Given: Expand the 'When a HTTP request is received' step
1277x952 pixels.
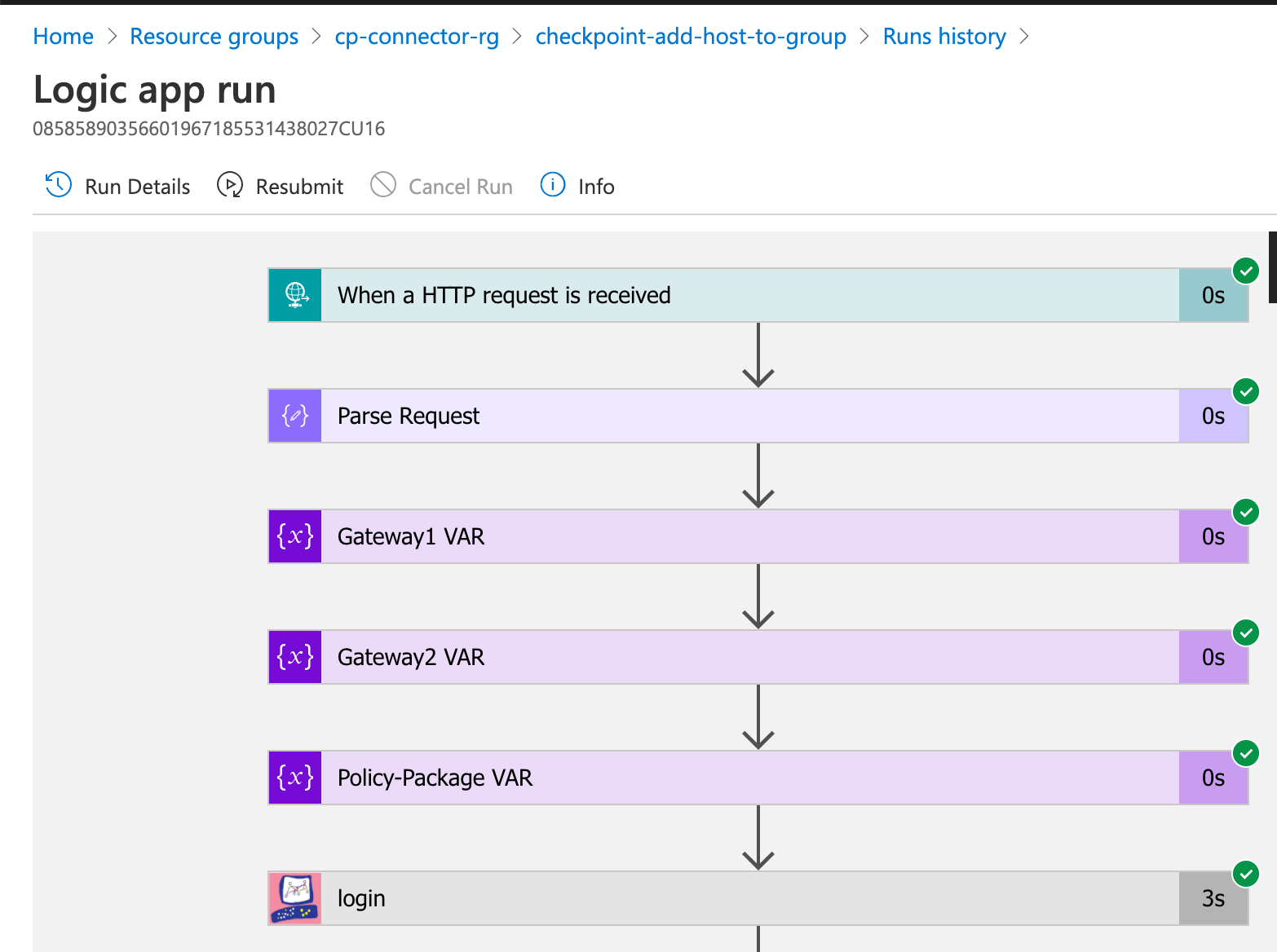Looking at the screenshot, I should click(758, 295).
